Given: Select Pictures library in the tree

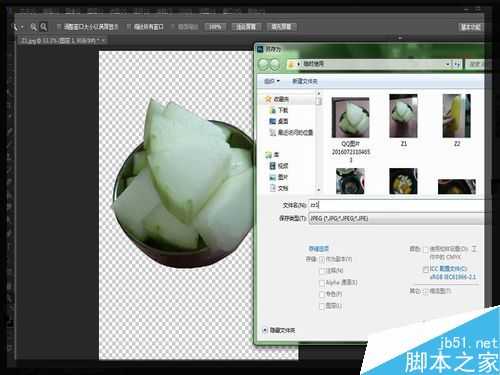Looking at the screenshot, I should [x=283, y=177].
